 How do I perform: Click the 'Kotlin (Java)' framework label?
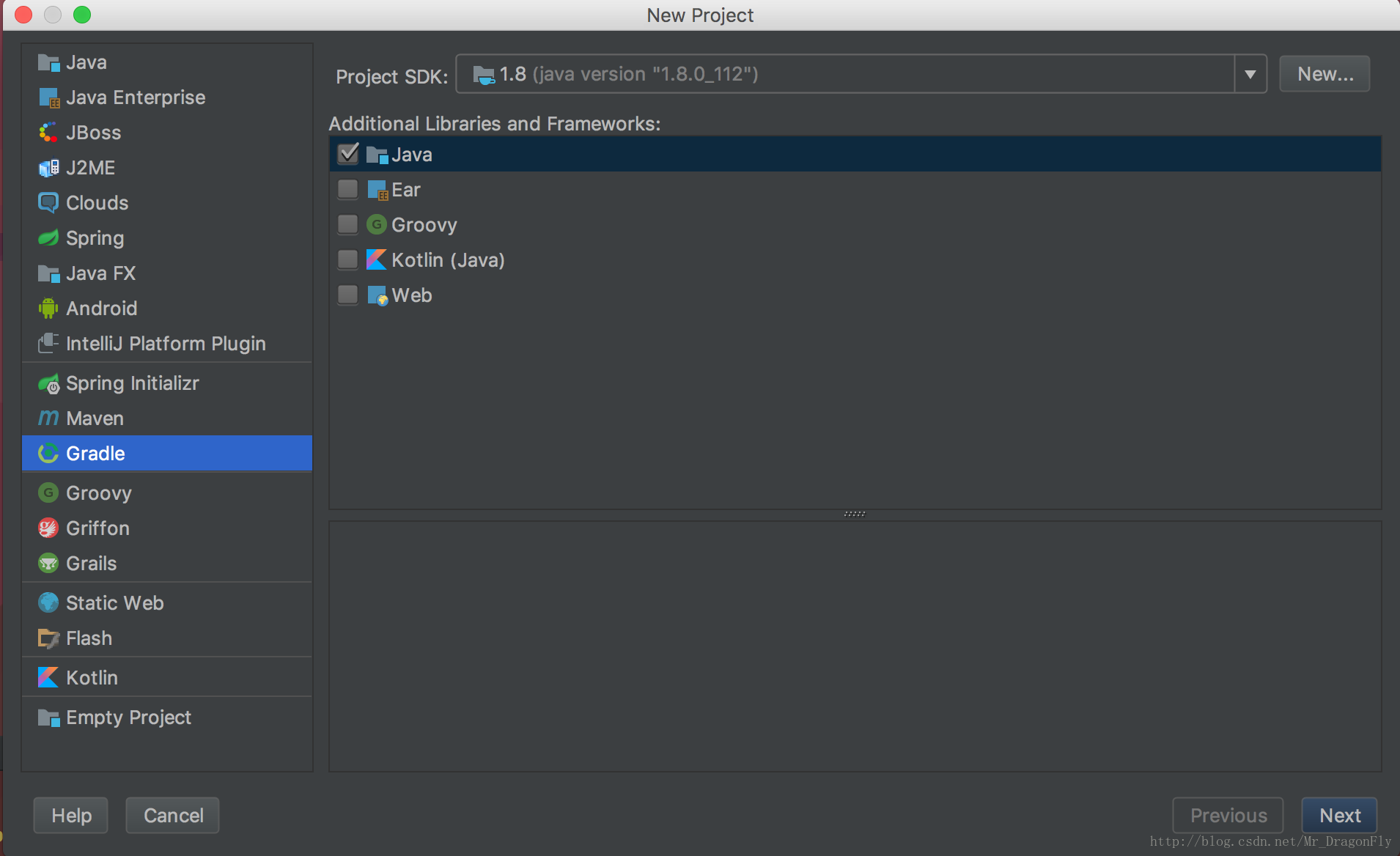tap(448, 260)
